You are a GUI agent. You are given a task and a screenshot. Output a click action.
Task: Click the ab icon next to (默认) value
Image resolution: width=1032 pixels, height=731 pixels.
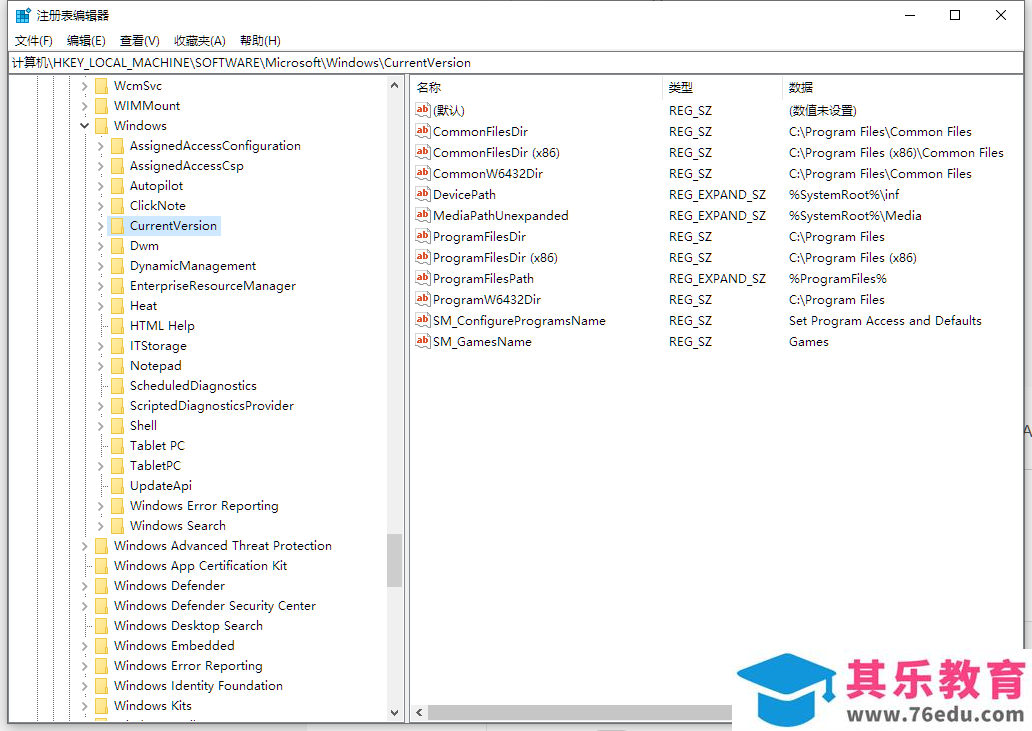(423, 110)
